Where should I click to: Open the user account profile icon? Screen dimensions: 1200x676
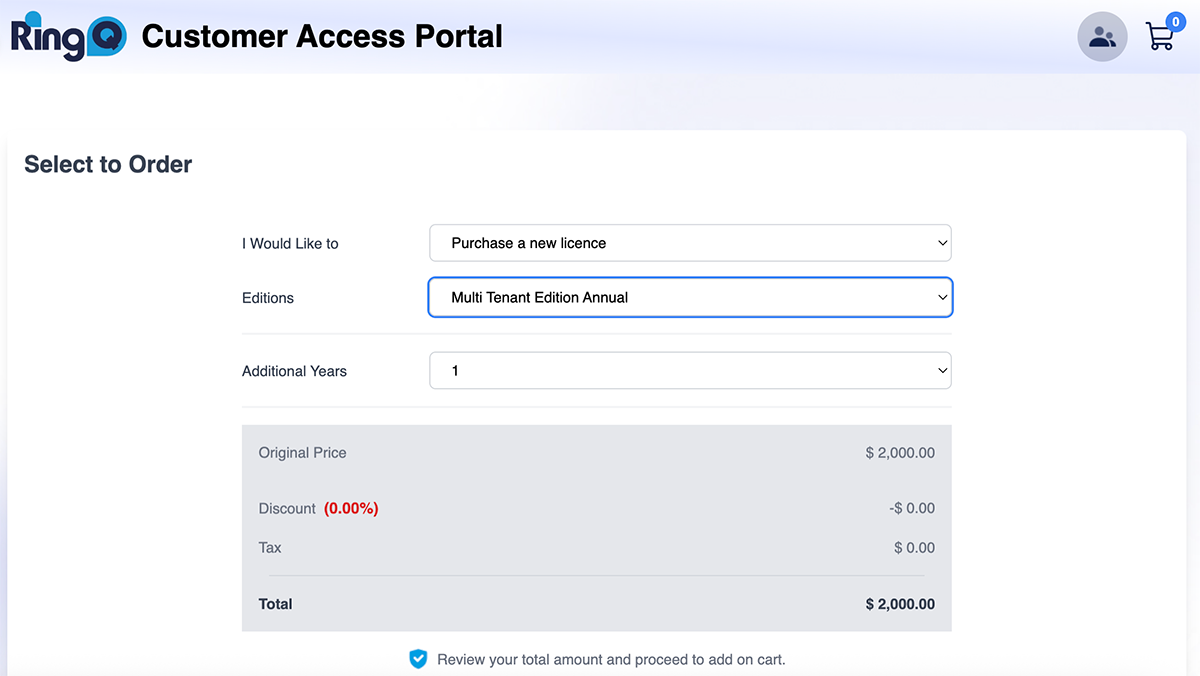[x=1102, y=38]
